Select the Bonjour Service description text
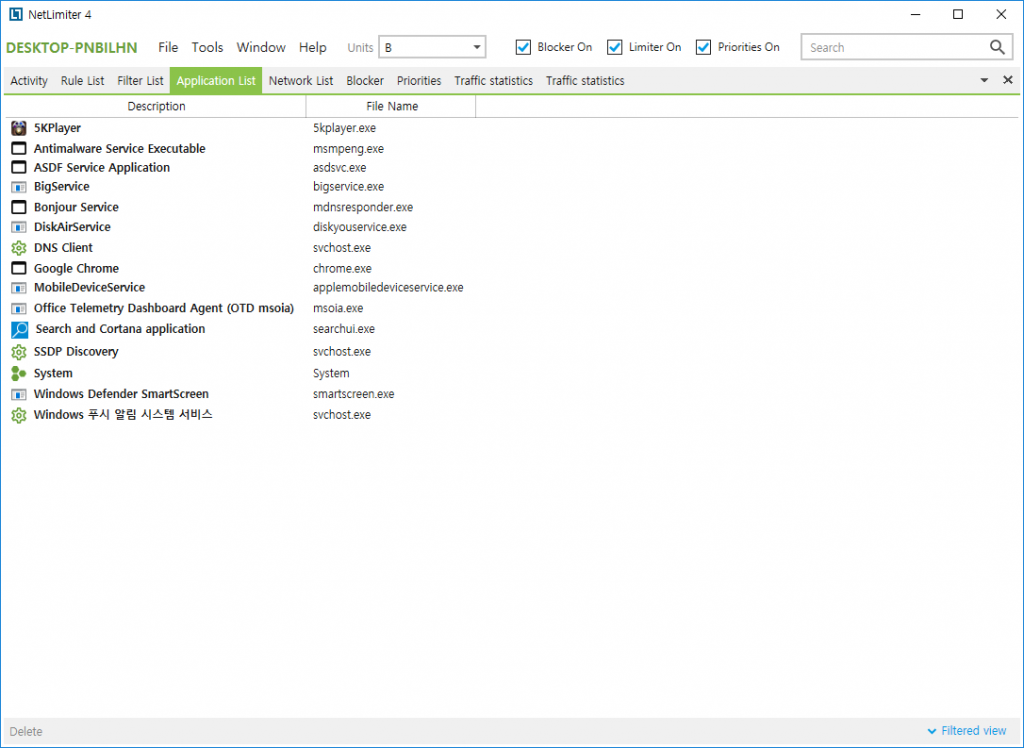Screen dimensions: 1024x748 click(x=76, y=207)
